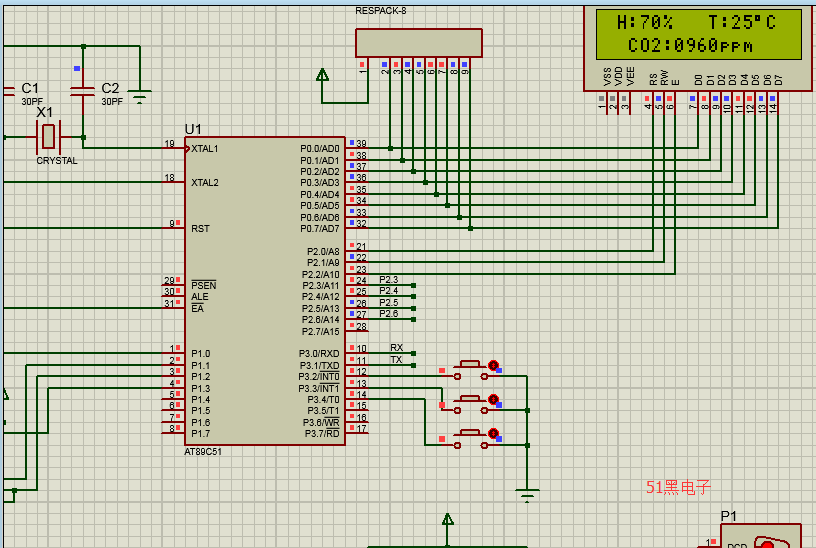Click the P1.0 pin label
This screenshot has height=548, width=816.
pos(200,354)
